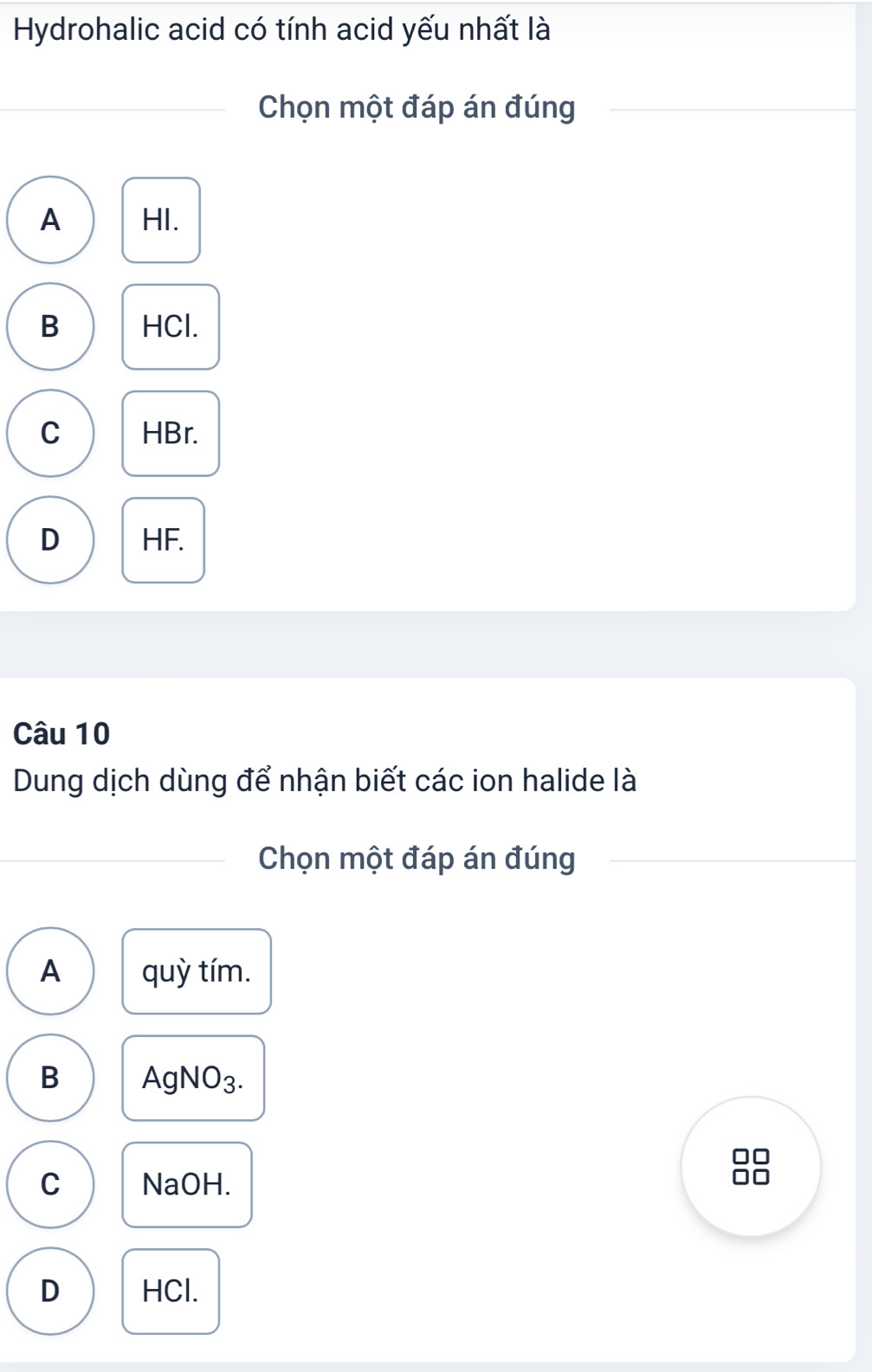Viewport: 872px width, 1372px height.
Task: Choose radio B in Câu 10
Action: 50,1078
